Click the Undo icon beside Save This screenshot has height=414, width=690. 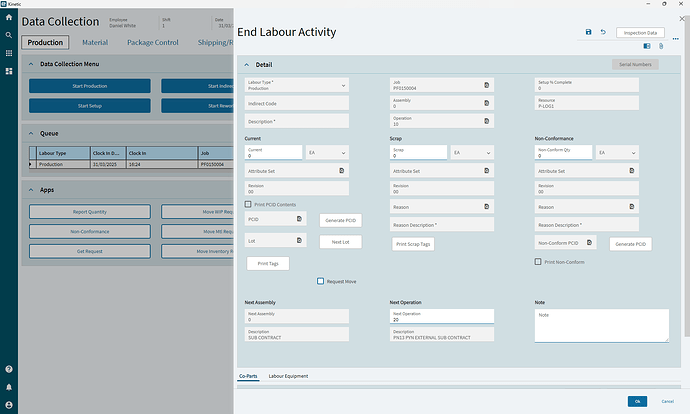coord(603,32)
